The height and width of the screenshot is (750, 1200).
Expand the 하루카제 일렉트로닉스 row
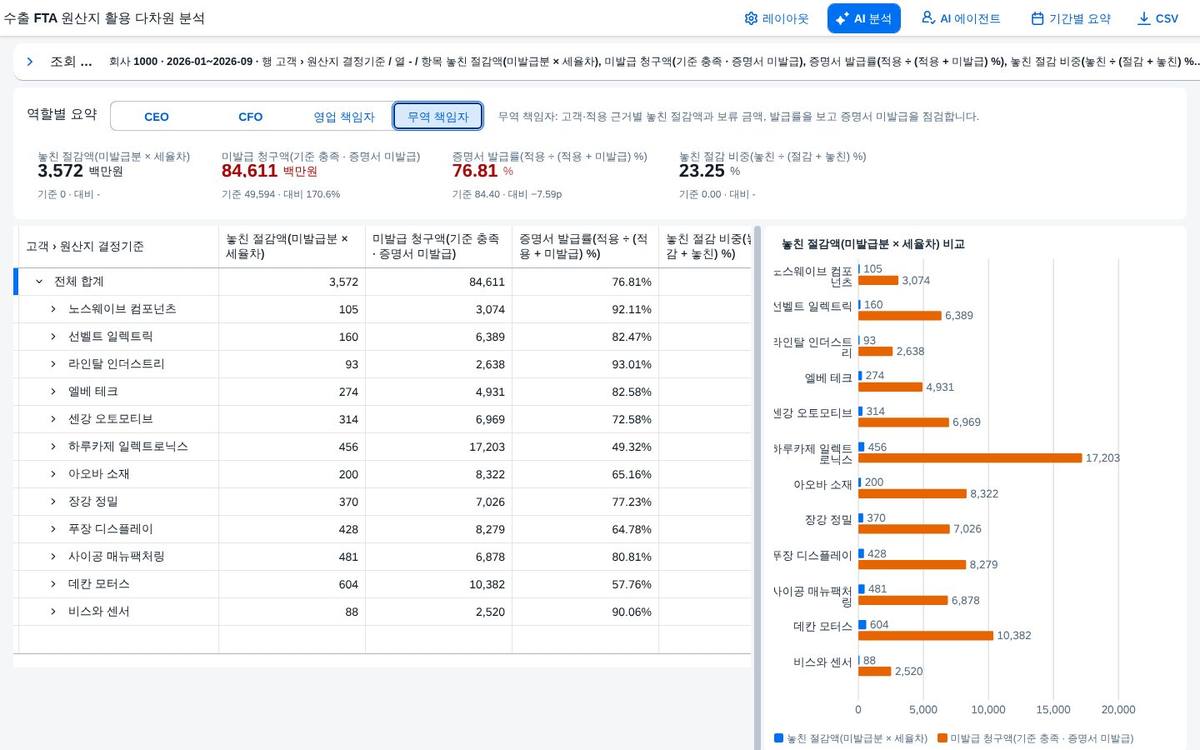pyautogui.click(x=53, y=447)
